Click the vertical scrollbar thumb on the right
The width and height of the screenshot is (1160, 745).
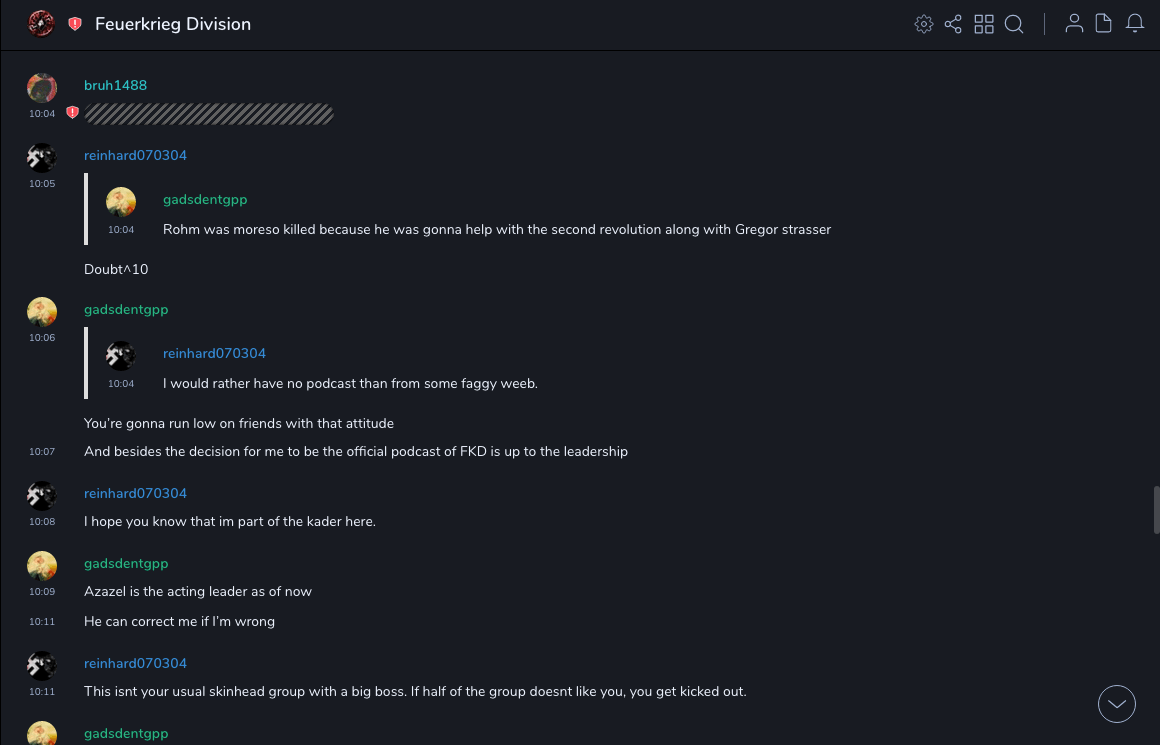click(1156, 510)
